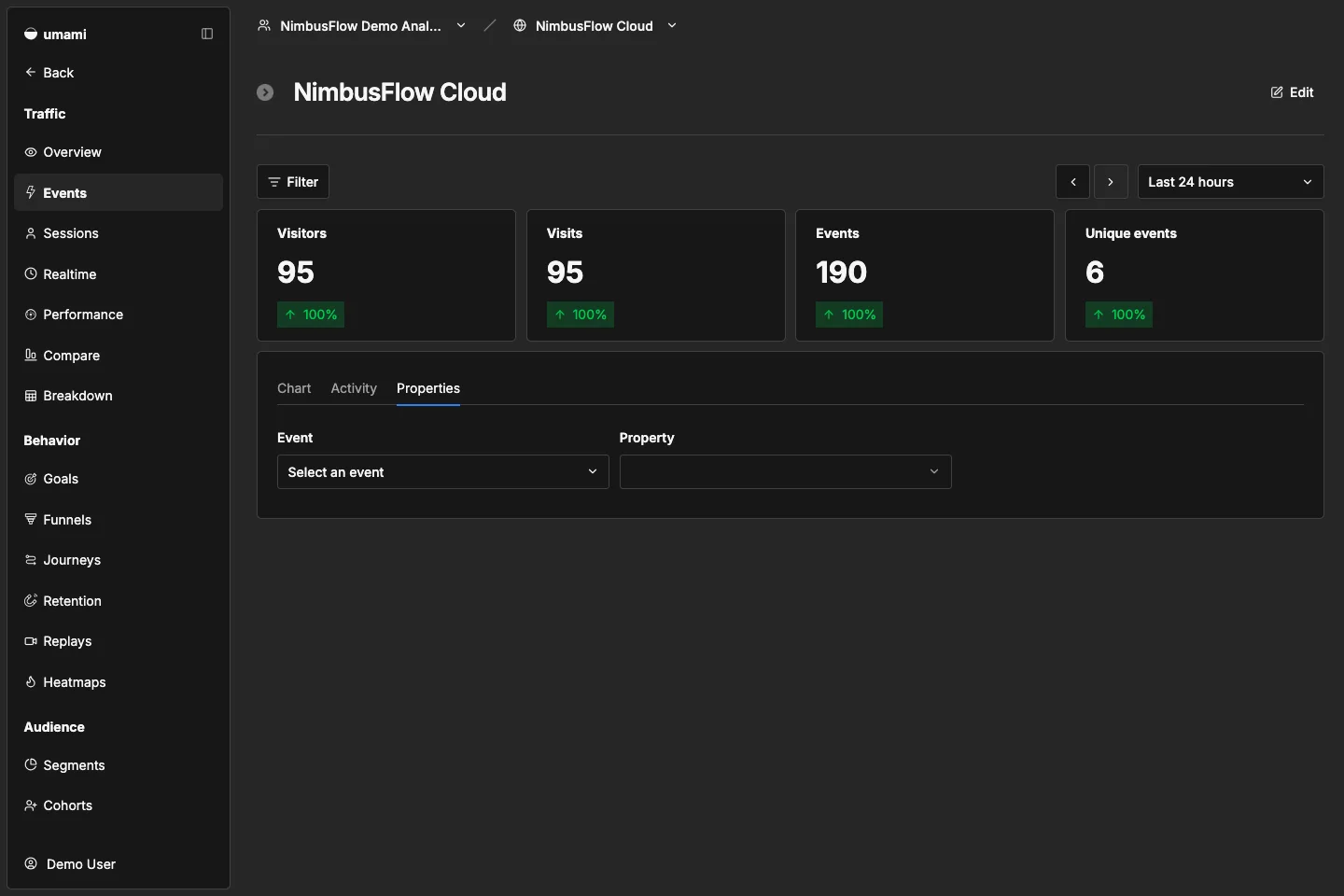Image resolution: width=1344 pixels, height=896 pixels.
Task: Switch to the Chart tab
Action: (294, 388)
